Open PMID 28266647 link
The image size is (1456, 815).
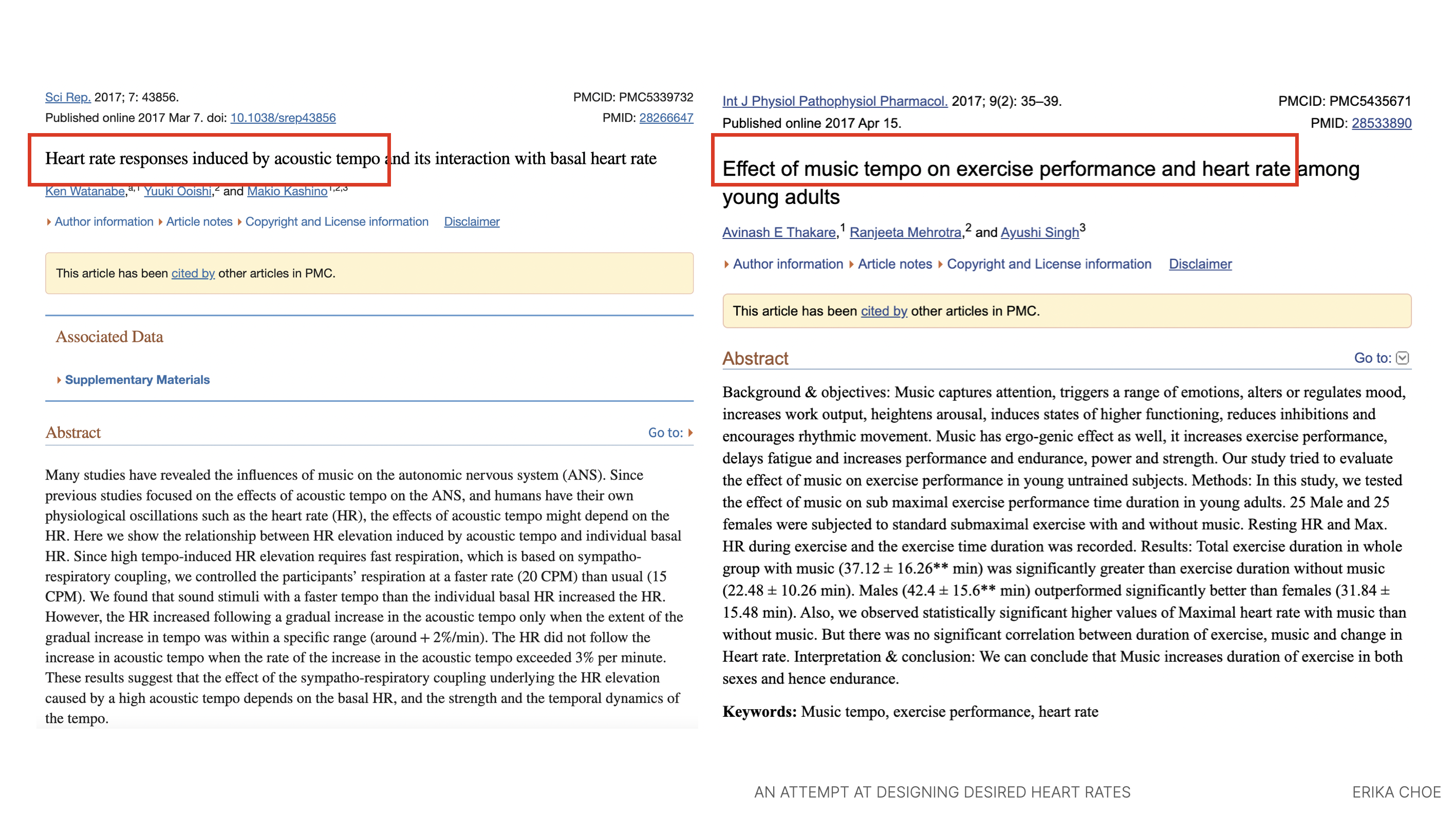click(x=666, y=118)
